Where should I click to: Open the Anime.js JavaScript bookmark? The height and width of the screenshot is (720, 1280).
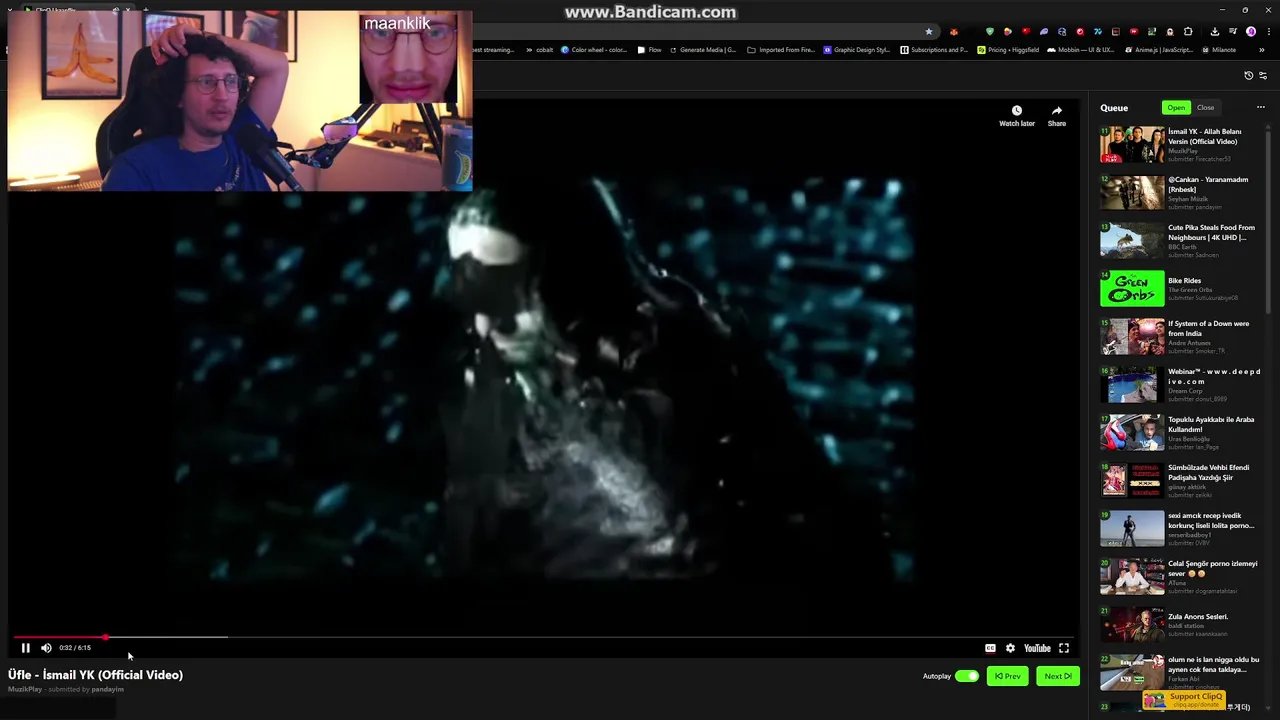tap(1158, 50)
